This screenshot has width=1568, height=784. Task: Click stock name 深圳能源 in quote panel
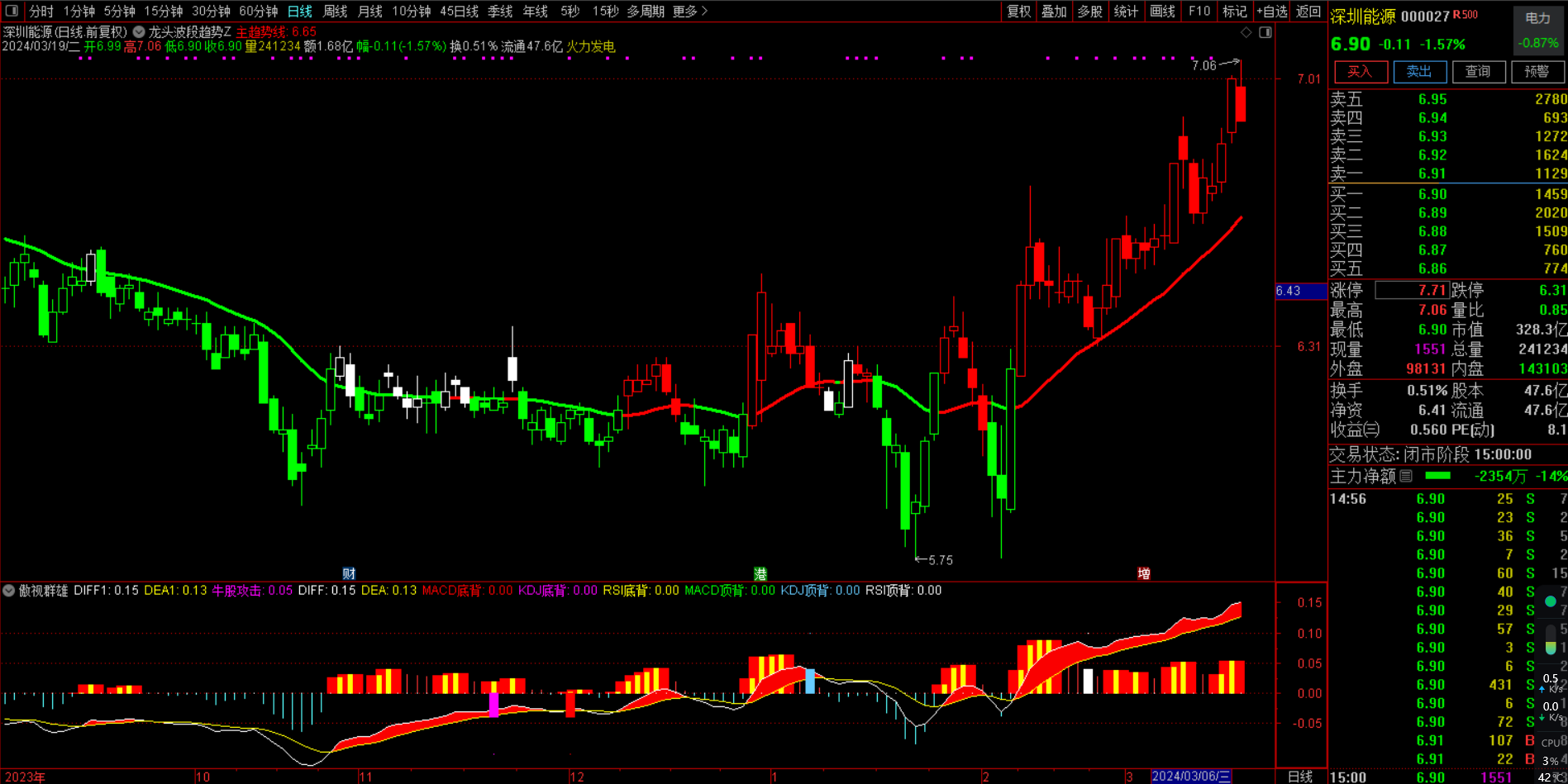tap(1362, 17)
